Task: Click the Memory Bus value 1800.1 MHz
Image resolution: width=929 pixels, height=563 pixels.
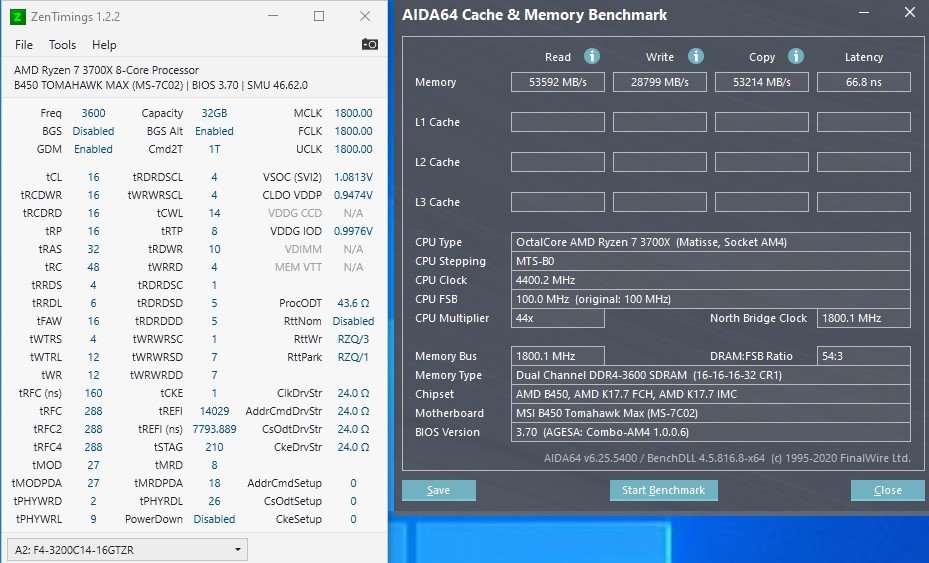Action: [x=558, y=356]
